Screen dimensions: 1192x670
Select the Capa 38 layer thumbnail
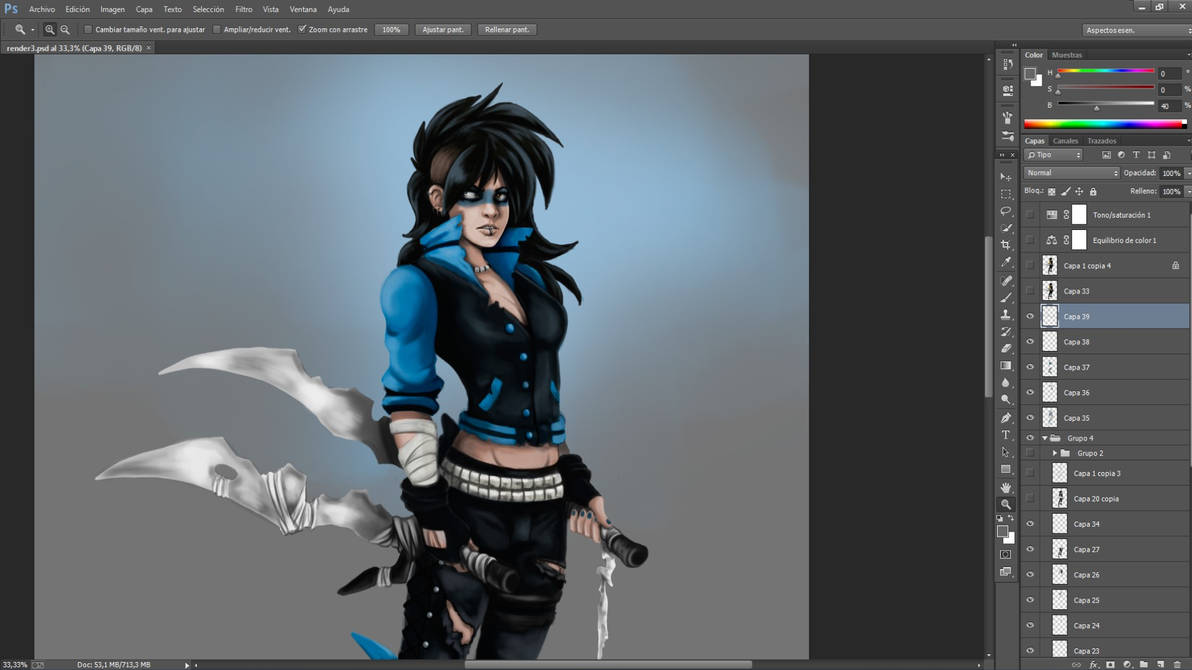tap(1050, 341)
